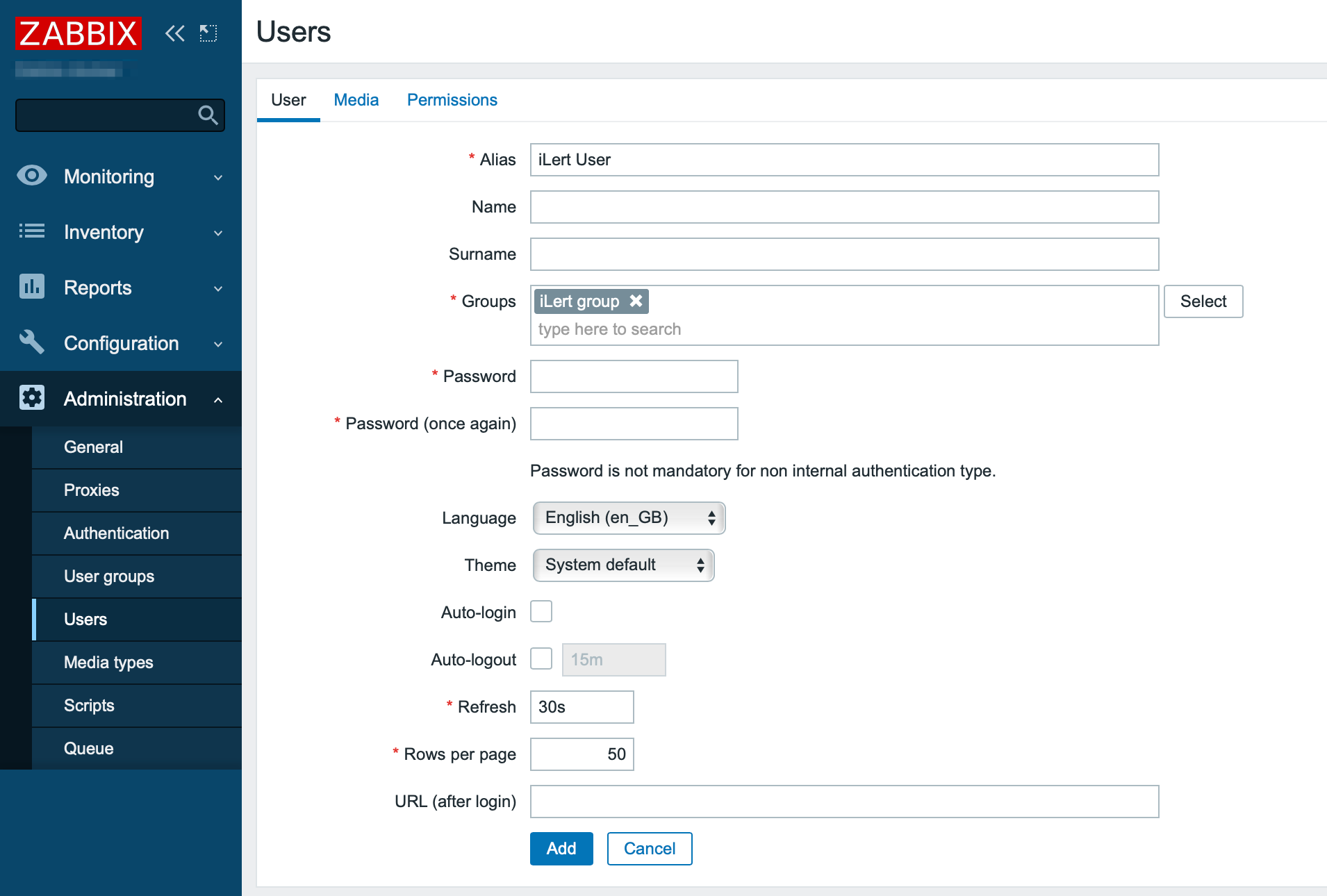Enable the Auto-logout checkbox
This screenshot has width=1327, height=896.
541,659
